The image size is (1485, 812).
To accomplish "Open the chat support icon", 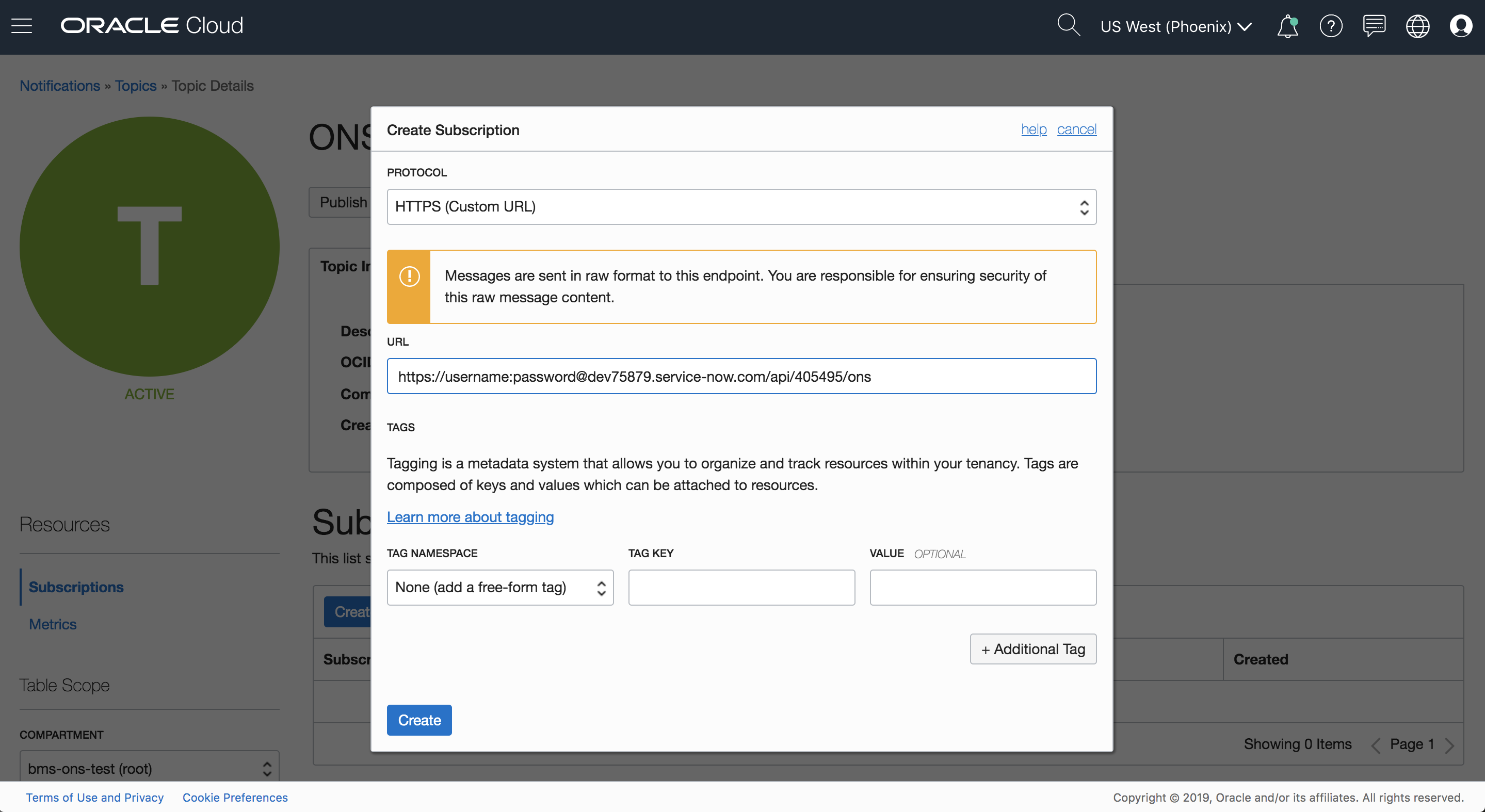I will coord(1374,26).
